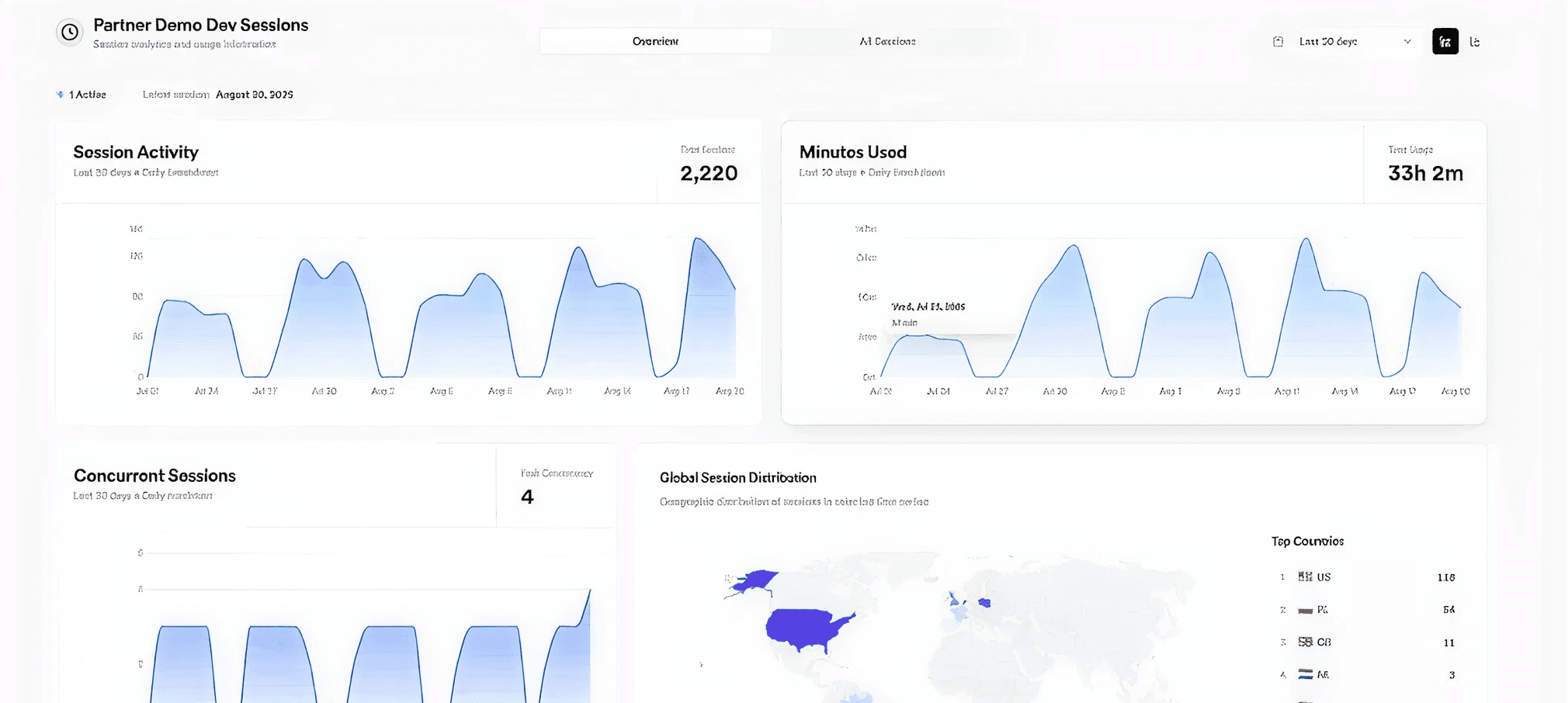Click the fourth country's flag icon

click(x=1306, y=674)
